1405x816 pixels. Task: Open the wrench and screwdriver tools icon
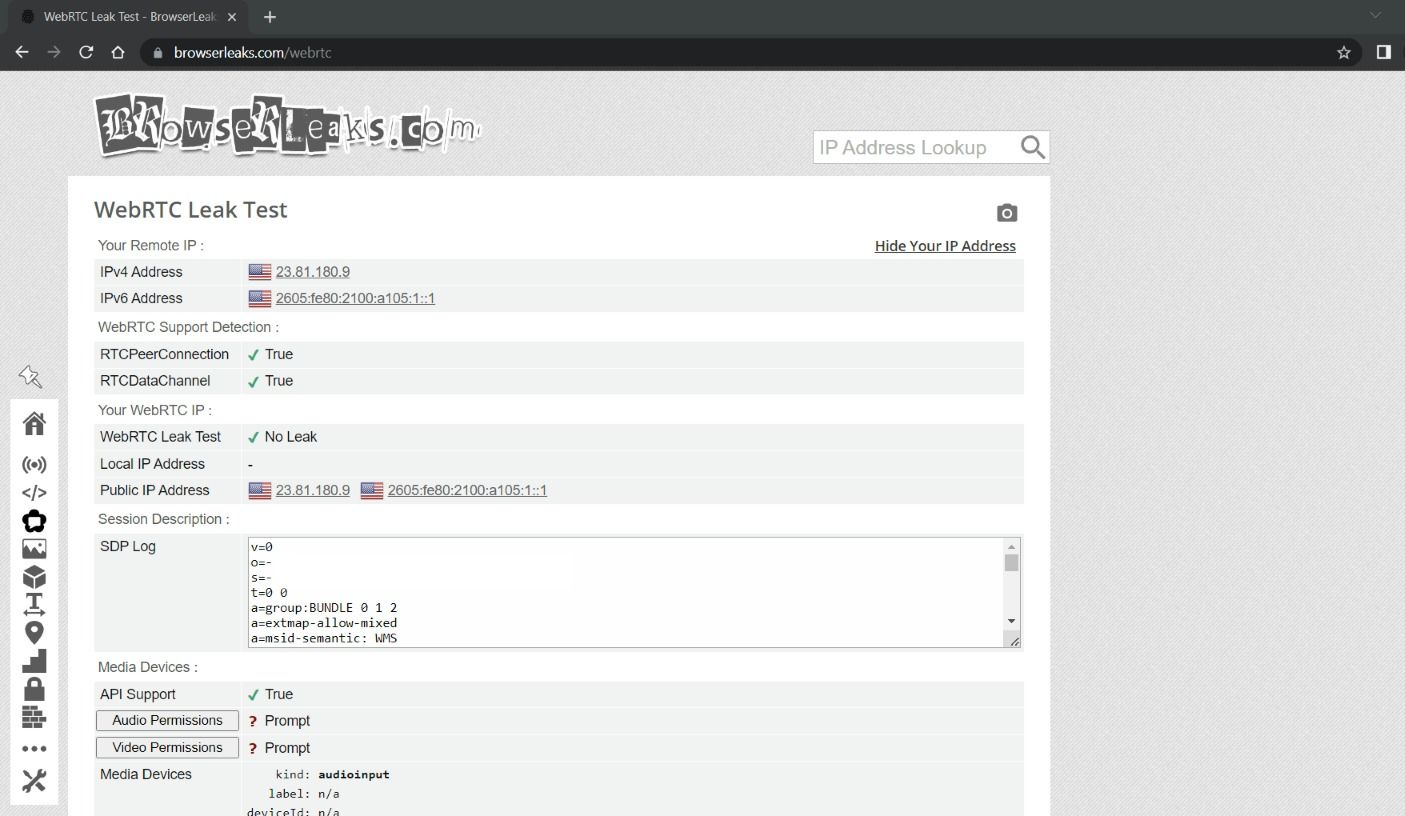[34, 781]
